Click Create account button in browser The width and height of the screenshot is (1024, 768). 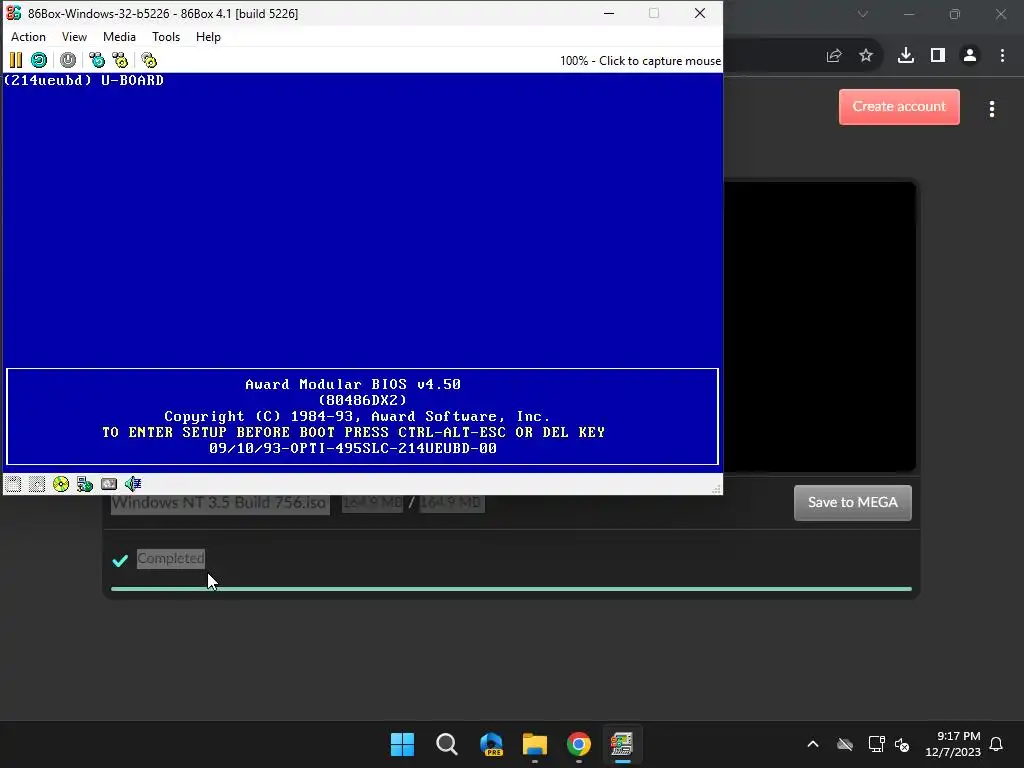[x=899, y=106]
